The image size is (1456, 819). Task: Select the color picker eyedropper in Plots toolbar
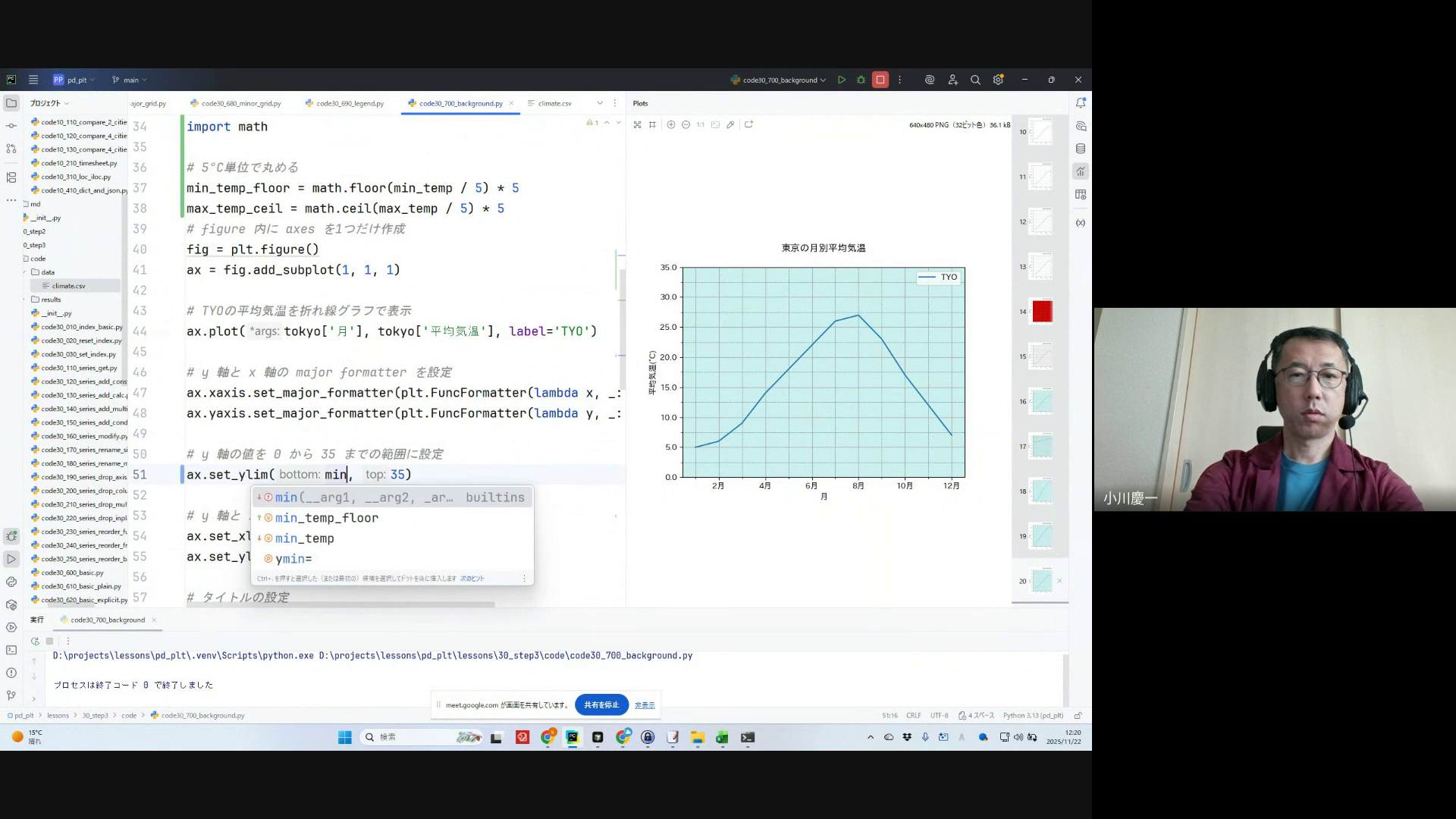coord(730,124)
